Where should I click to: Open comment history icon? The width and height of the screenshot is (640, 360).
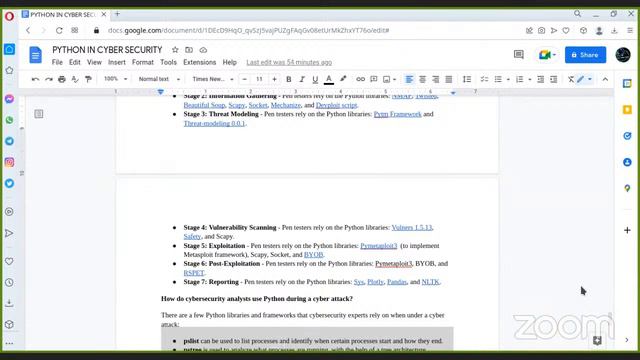click(519, 55)
